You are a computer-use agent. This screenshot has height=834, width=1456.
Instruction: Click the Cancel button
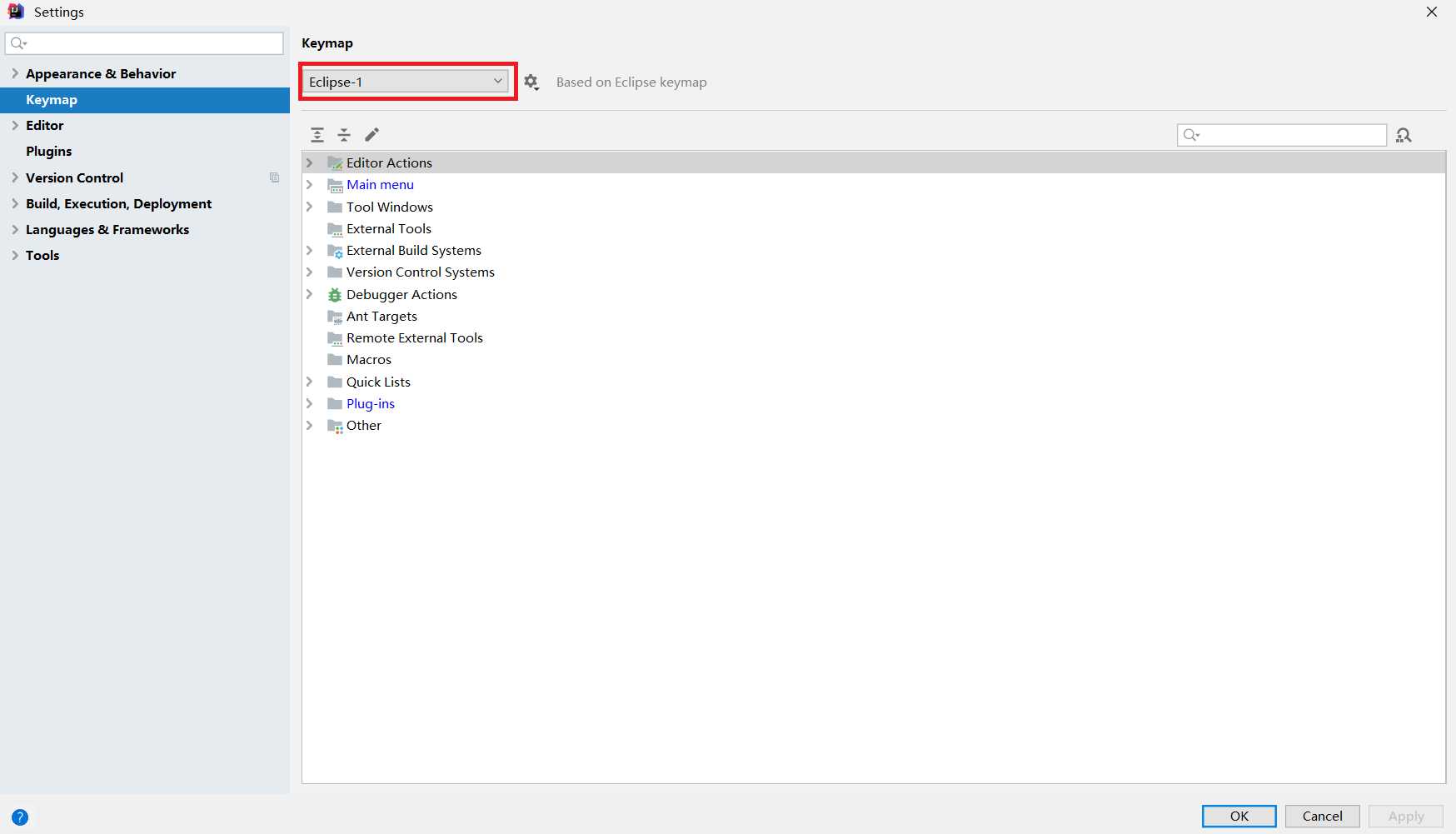(1323, 817)
